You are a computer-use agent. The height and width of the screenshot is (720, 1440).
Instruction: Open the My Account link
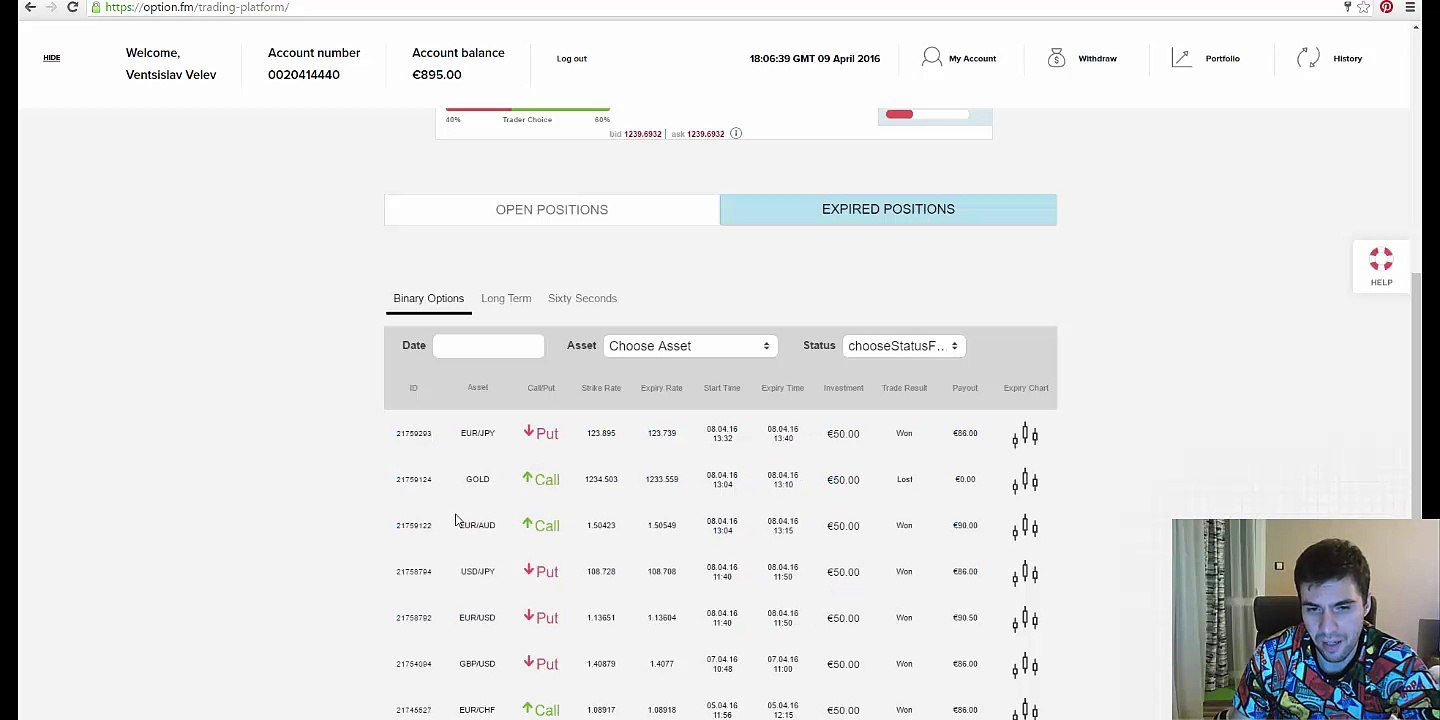click(x=972, y=58)
